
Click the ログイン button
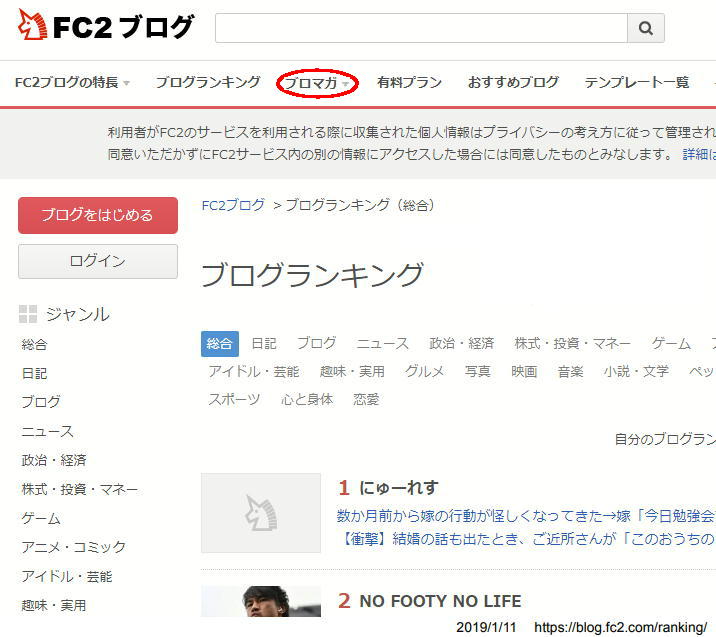tap(98, 261)
